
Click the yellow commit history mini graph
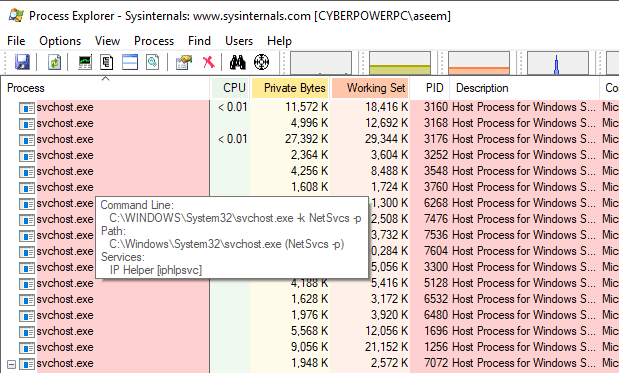(400, 63)
